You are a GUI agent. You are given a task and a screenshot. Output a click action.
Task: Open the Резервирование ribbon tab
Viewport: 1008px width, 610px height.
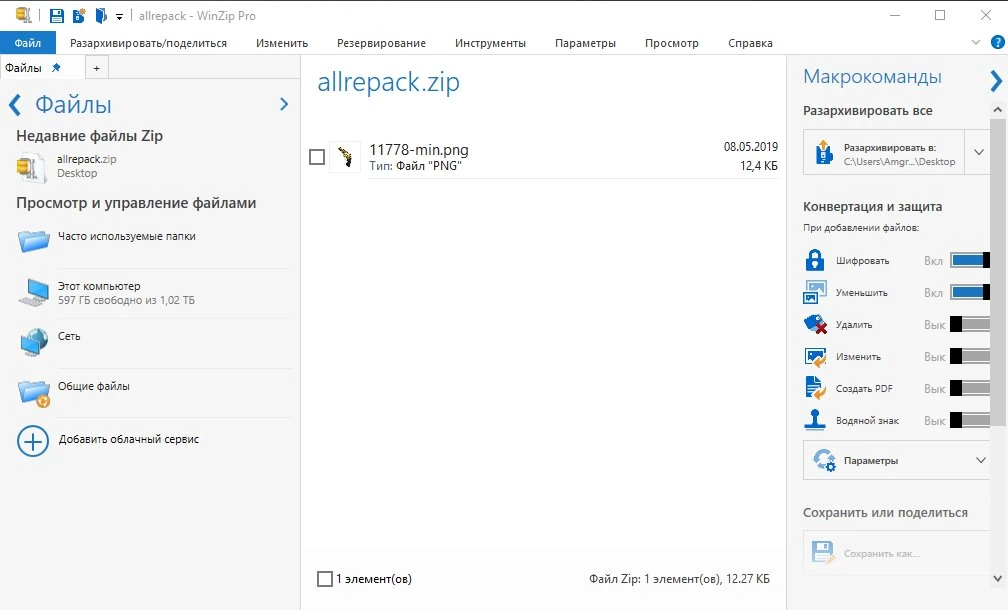point(381,43)
